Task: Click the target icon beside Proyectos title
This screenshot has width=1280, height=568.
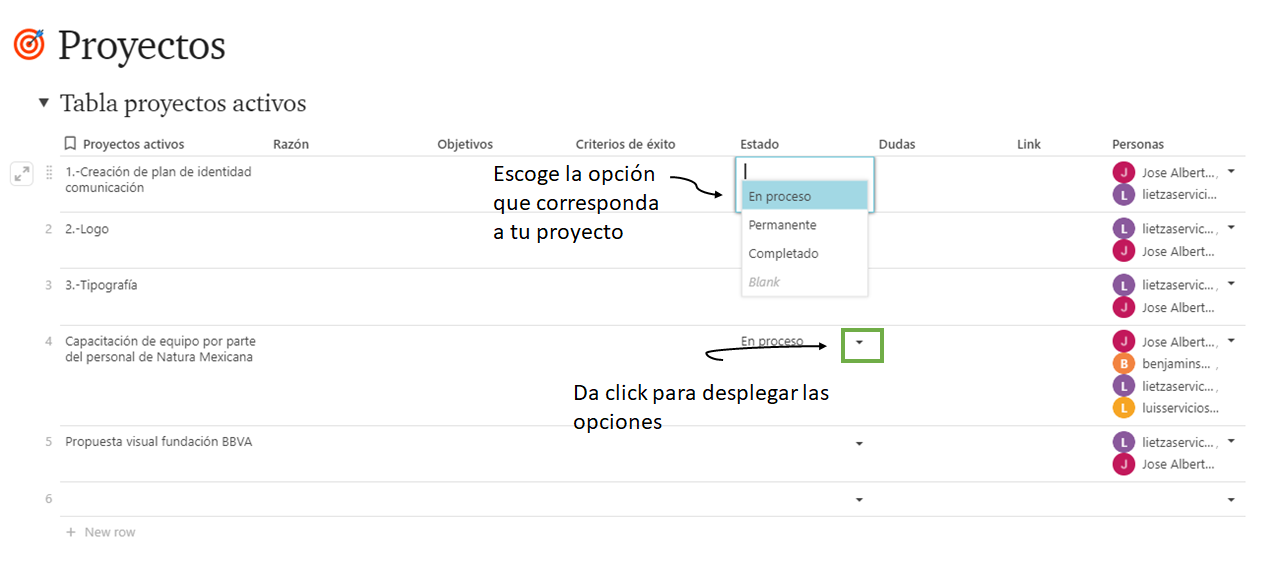Action: (x=29, y=44)
